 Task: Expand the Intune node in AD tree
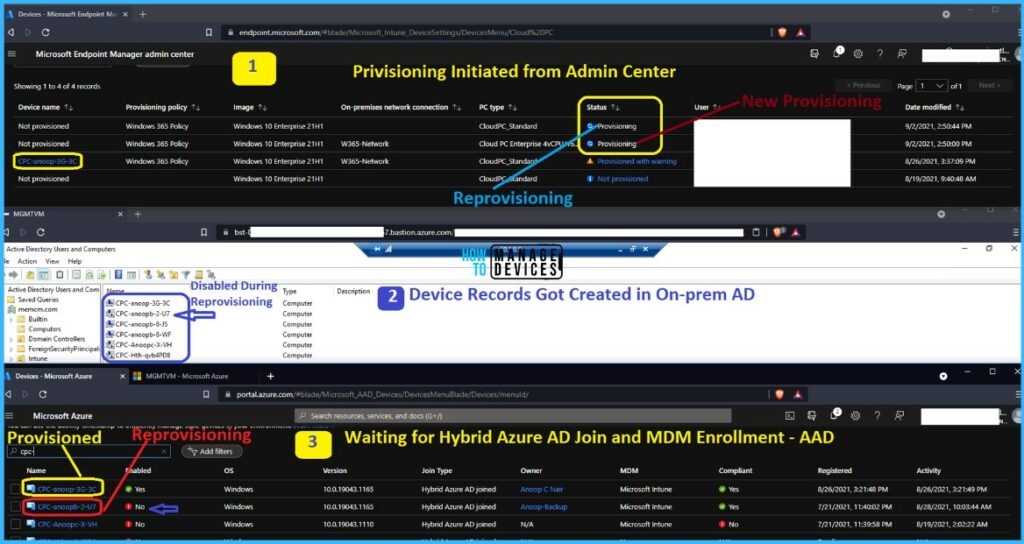click(10, 359)
